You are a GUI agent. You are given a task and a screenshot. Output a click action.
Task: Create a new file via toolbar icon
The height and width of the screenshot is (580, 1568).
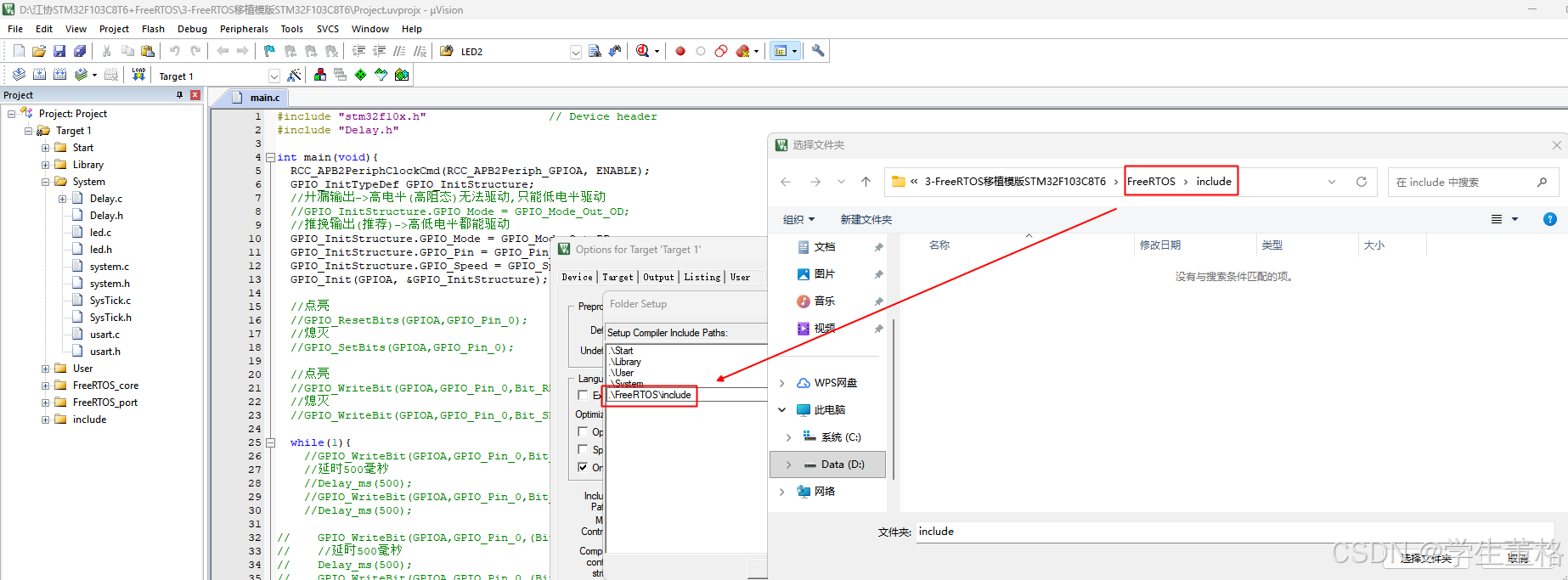[19, 51]
